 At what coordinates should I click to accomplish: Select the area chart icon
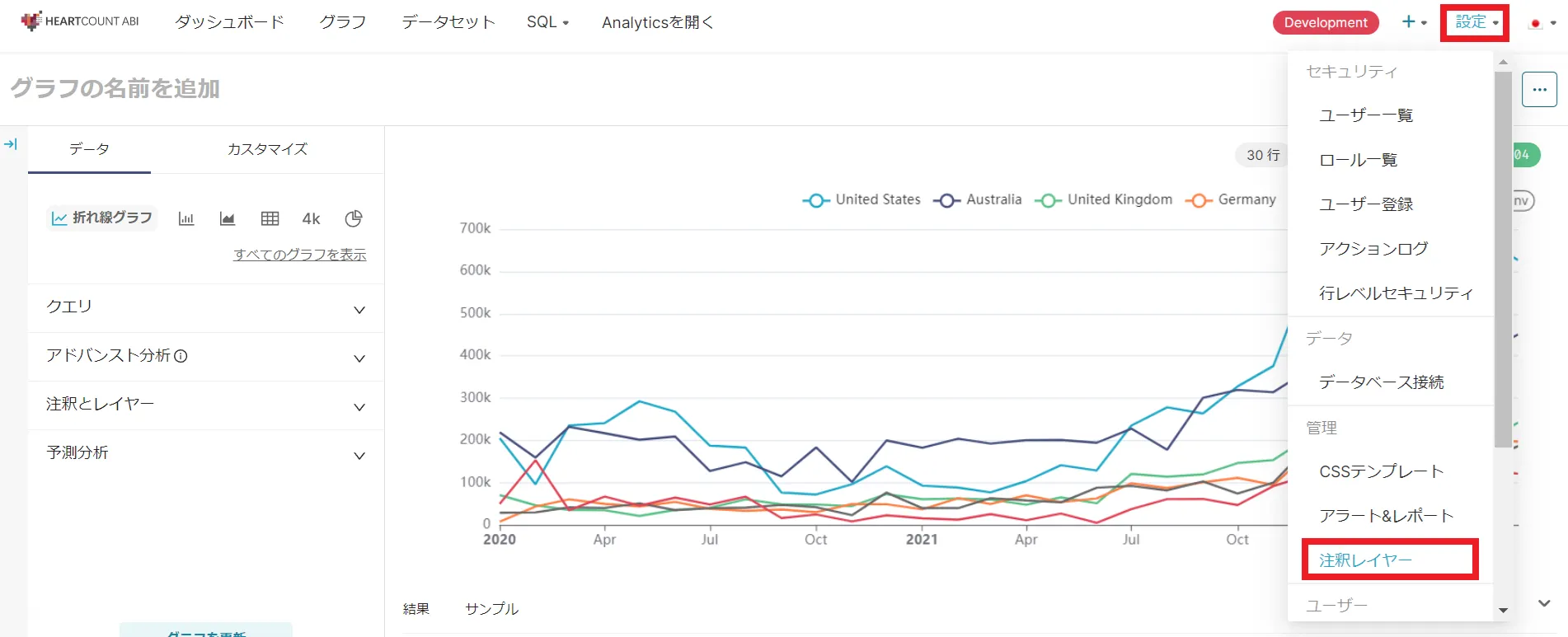[x=228, y=218]
